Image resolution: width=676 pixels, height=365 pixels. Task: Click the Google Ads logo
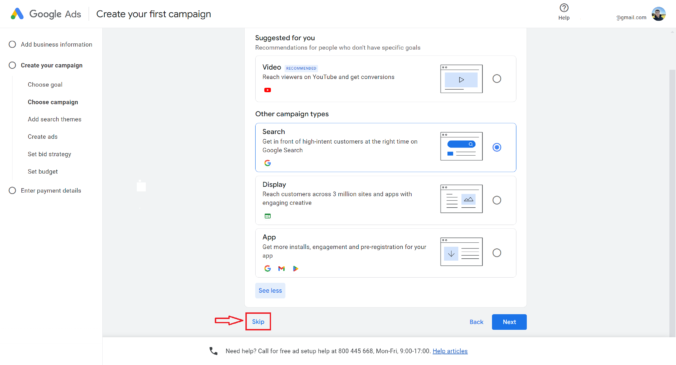(x=46, y=14)
